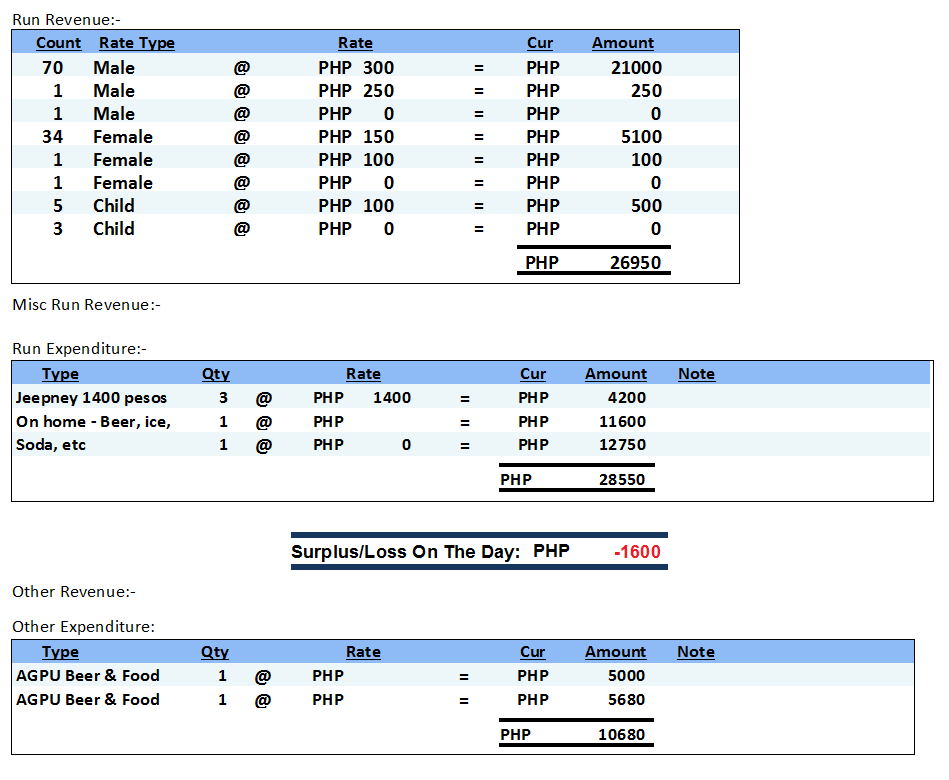The height and width of the screenshot is (780, 949).
Task: Select the Jeepney 1400 pesos expenditure row
Action: point(91,398)
